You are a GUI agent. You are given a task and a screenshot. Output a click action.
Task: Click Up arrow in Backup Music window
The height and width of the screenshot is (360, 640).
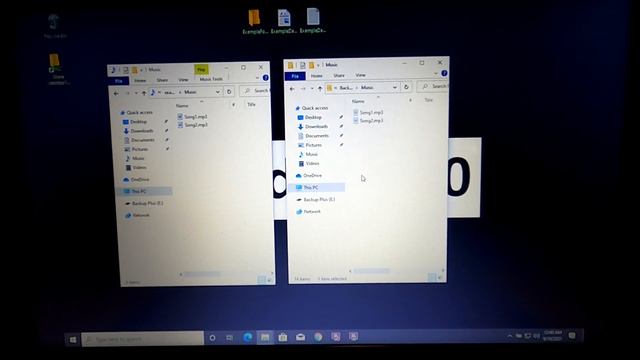[x=320, y=88]
